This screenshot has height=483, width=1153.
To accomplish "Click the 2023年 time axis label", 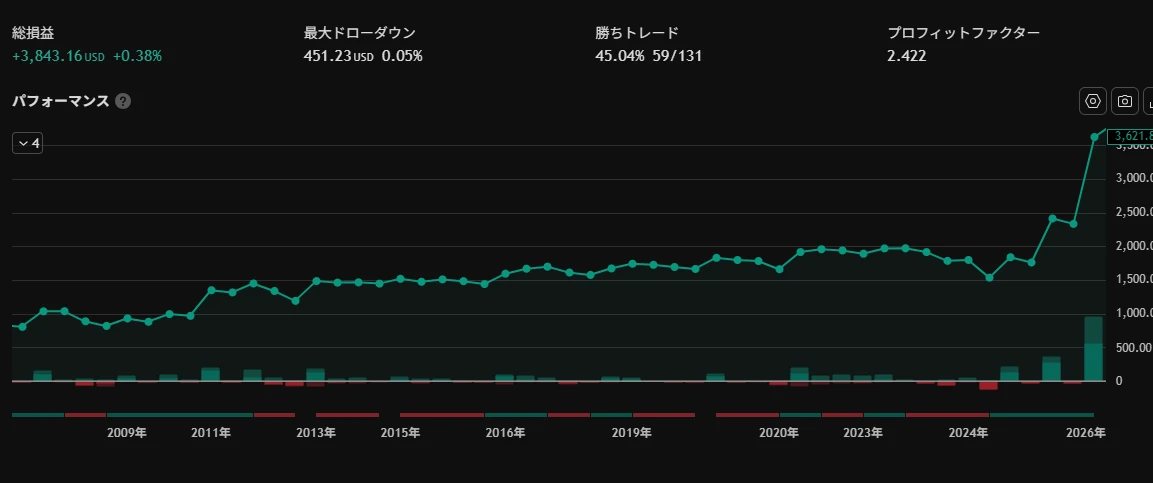I will pyautogui.click(x=863, y=433).
